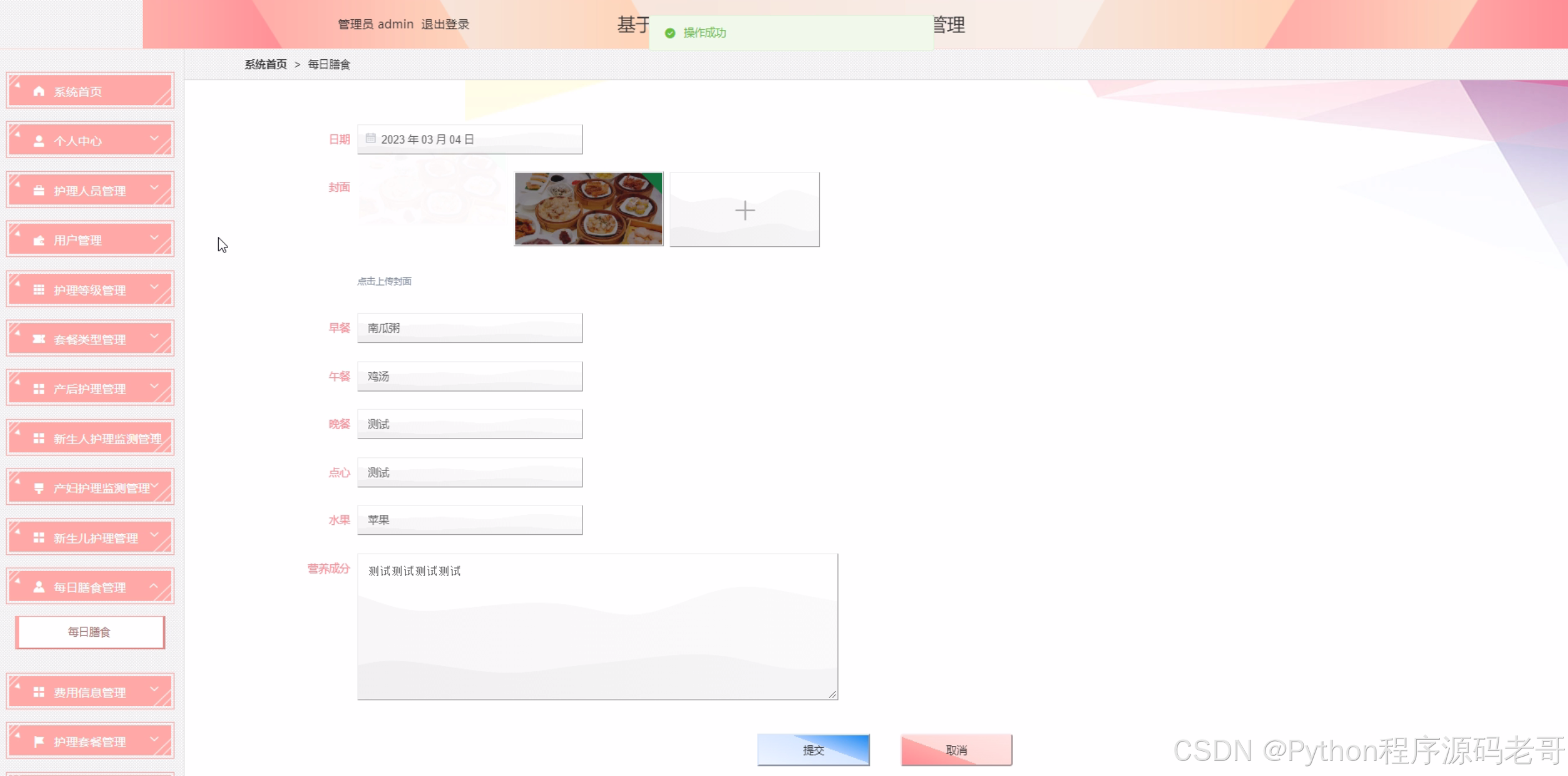
Task: Click the 退出登录 link
Action: click(x=445, y=24)
